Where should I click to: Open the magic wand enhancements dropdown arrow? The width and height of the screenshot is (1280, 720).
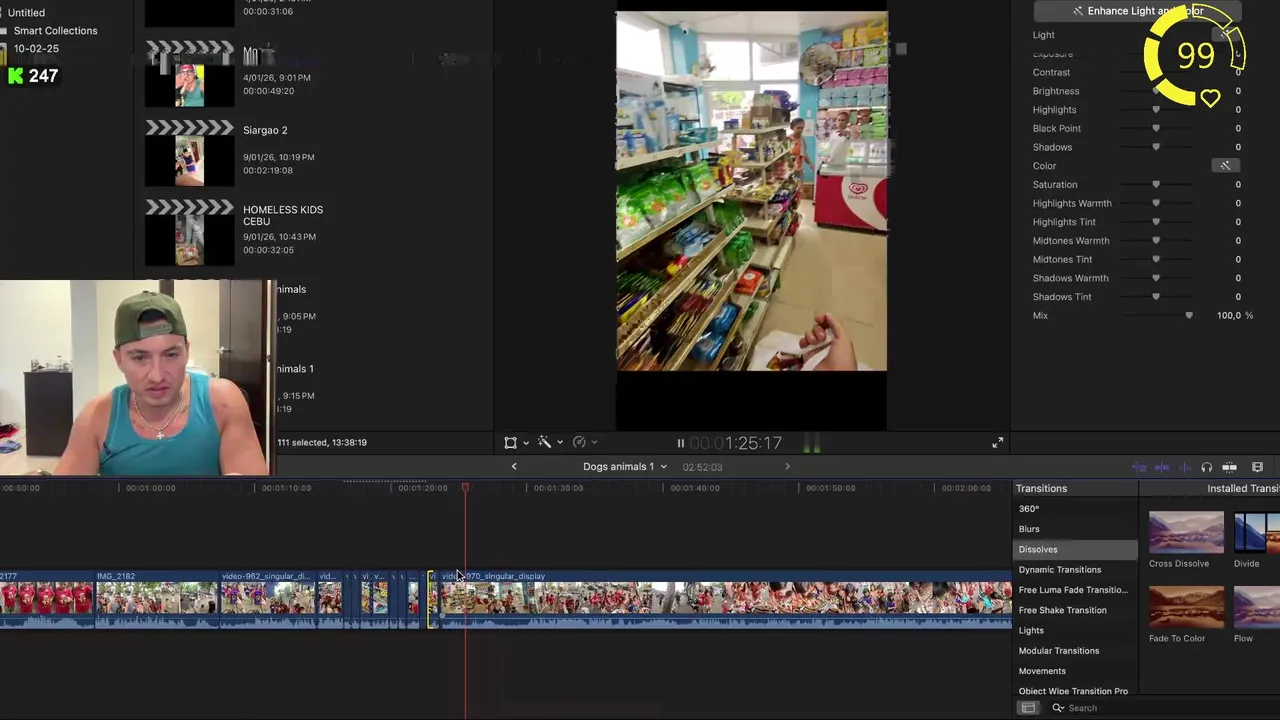coord(559,443)
